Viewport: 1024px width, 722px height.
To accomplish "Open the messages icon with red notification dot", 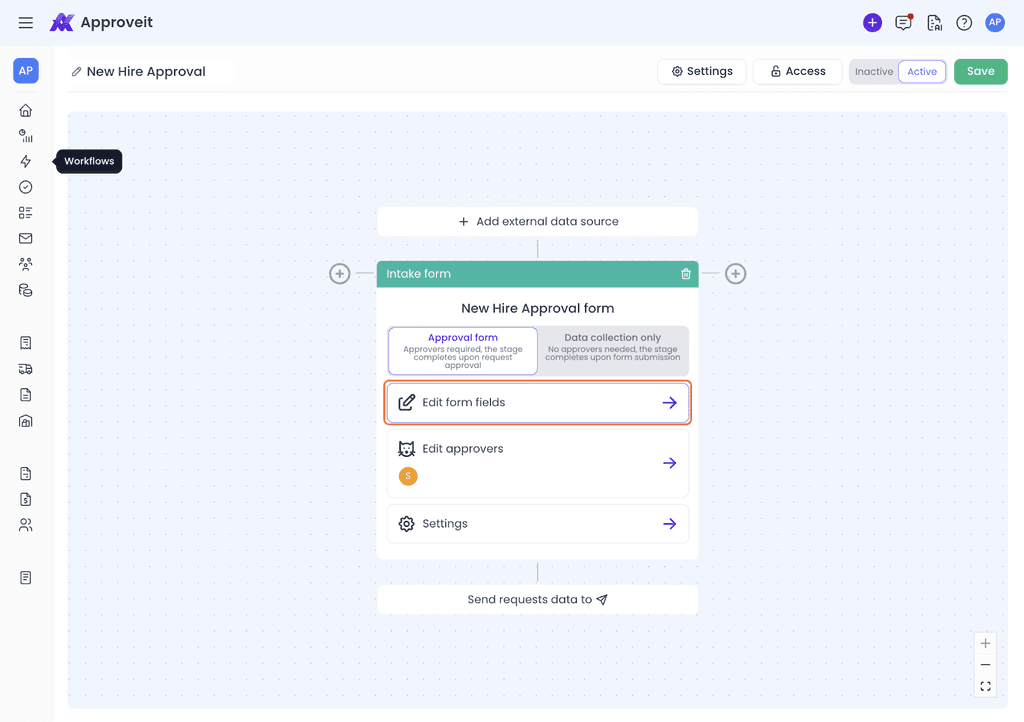I will [x=903, y=22].
